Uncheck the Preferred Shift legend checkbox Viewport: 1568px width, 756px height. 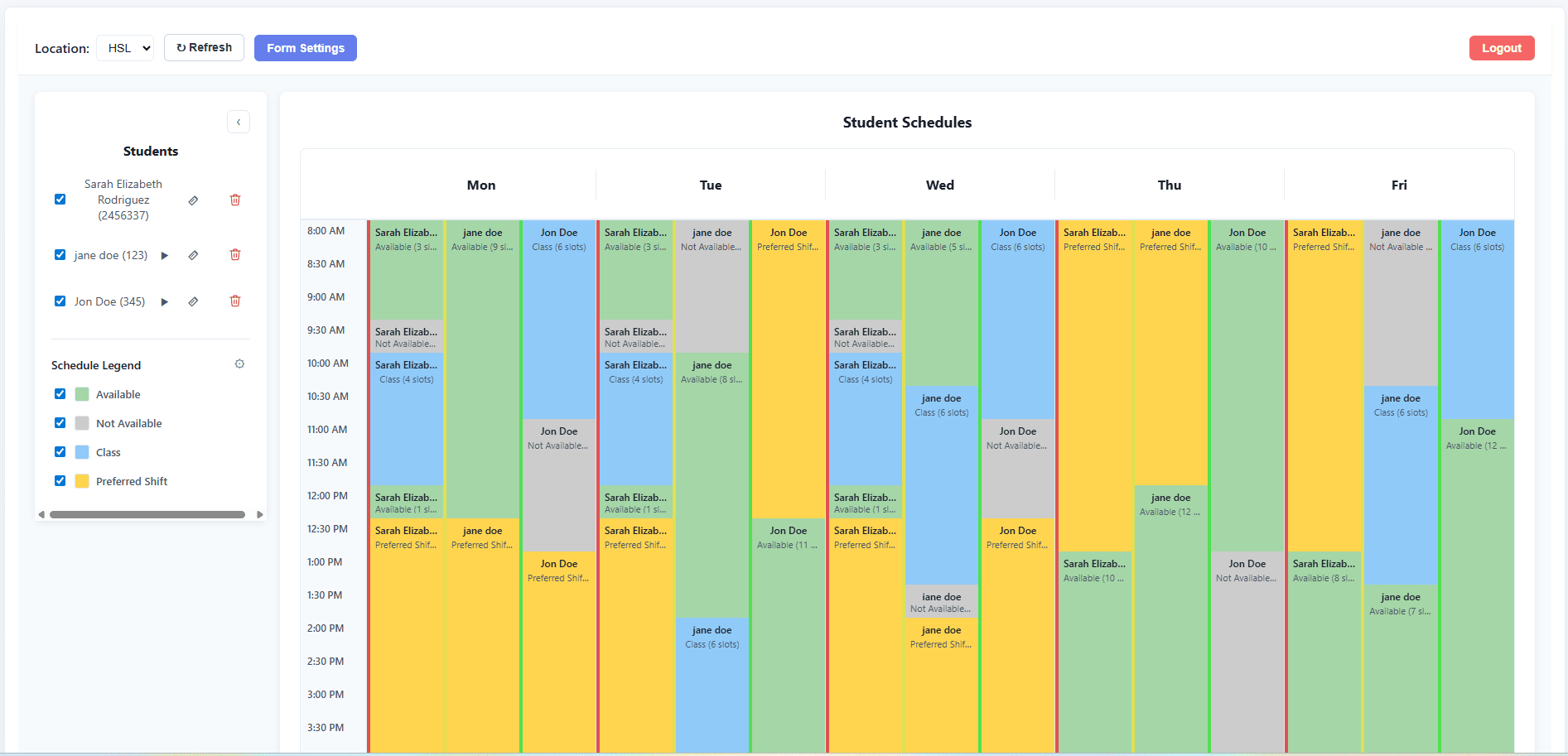pyautogui.click(x=60, y=481)
